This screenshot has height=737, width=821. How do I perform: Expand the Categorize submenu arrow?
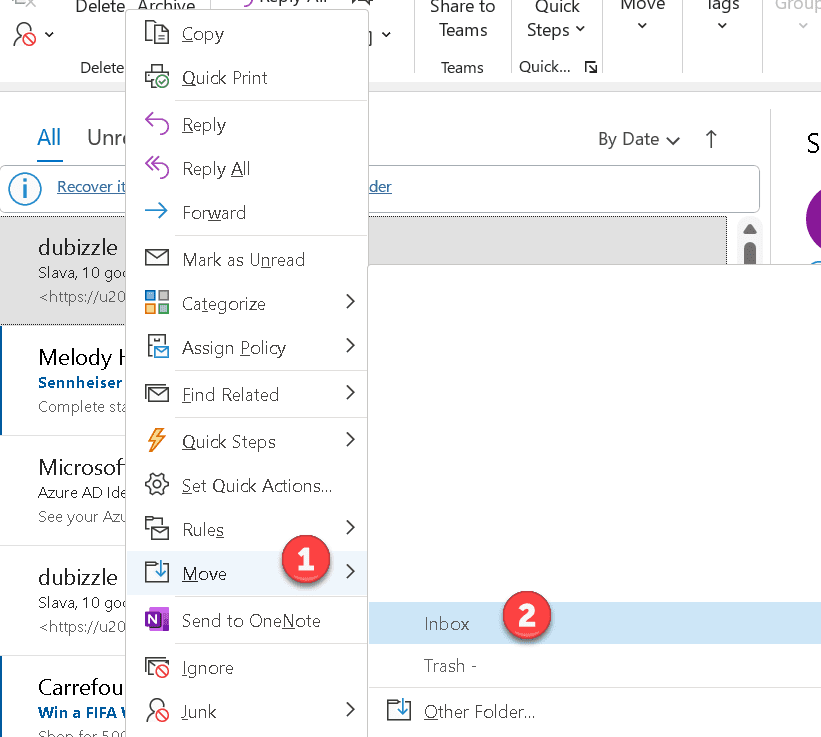coord(350,302)
